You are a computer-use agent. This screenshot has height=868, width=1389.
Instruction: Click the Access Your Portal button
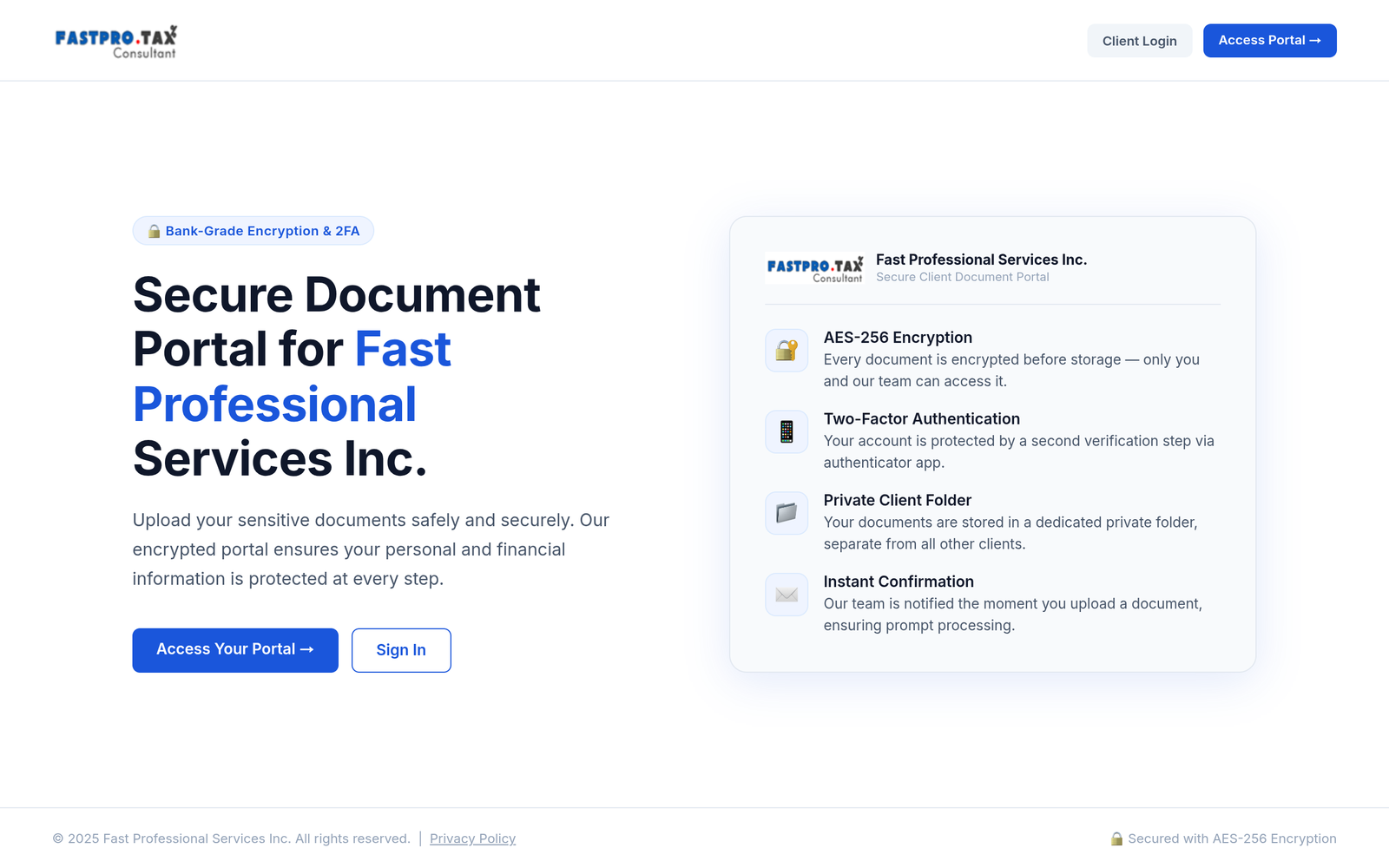235,650
